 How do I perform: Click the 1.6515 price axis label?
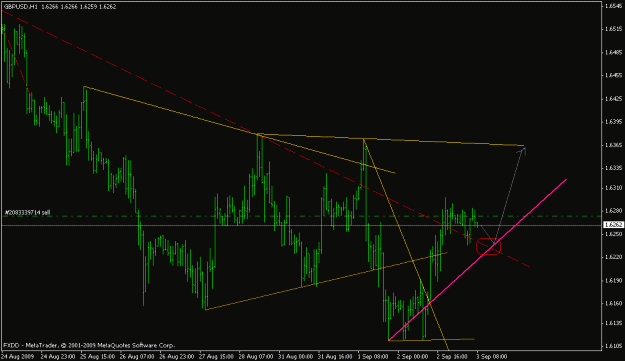pyautogui.click(x=614, y=29)
